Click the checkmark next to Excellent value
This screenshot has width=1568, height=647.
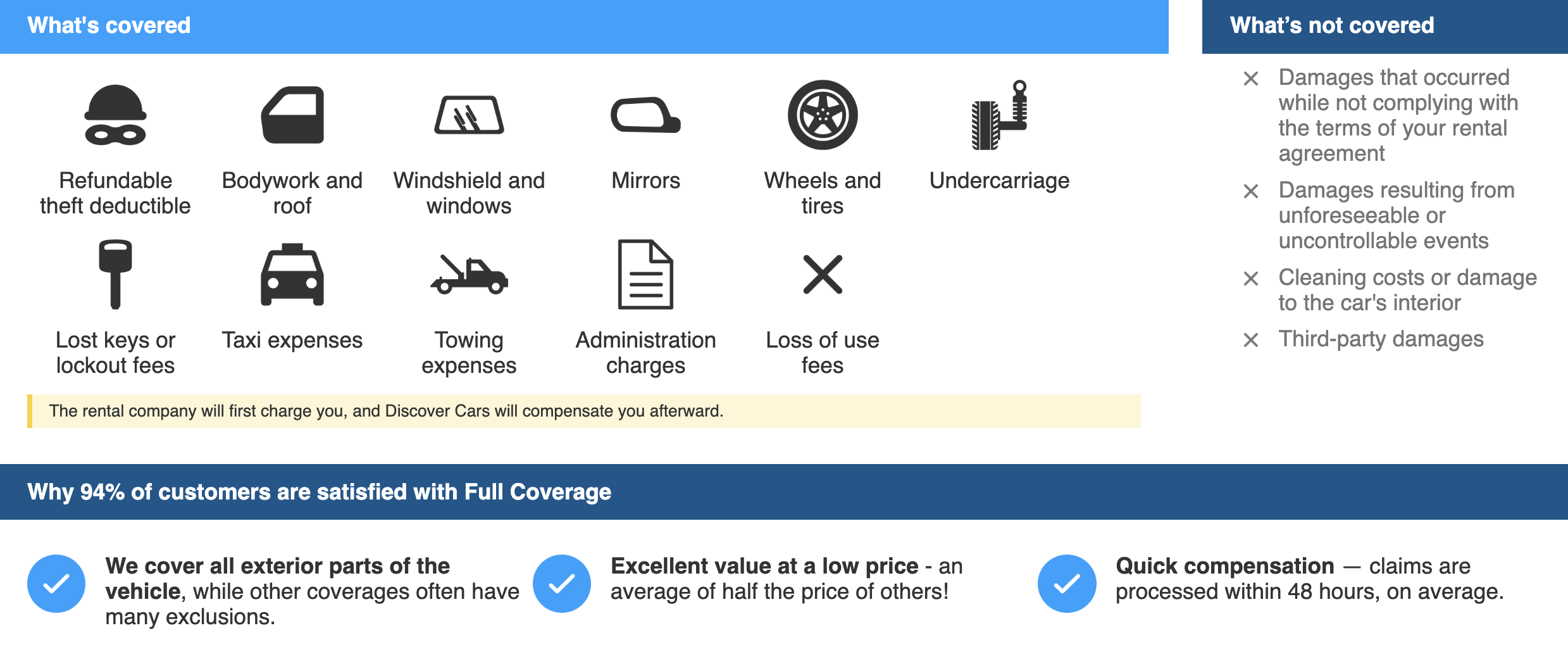point(561,583)
